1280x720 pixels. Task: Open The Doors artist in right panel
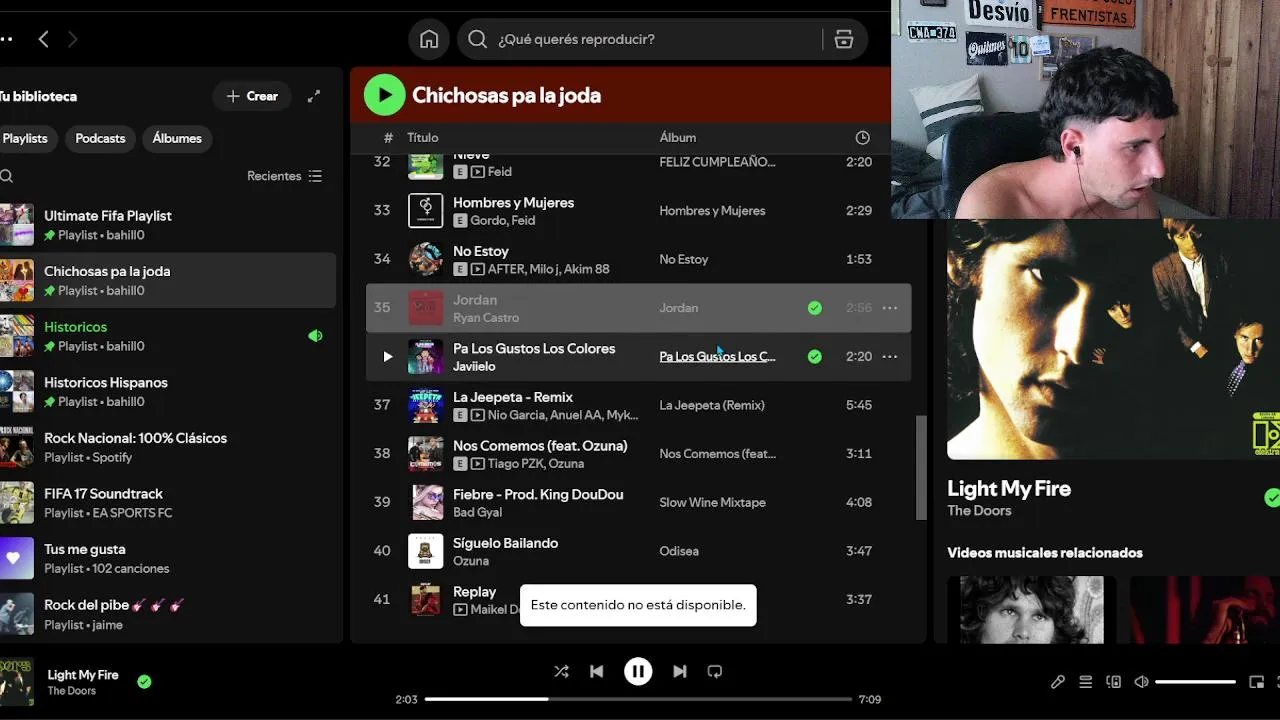(x=979, y=511)
